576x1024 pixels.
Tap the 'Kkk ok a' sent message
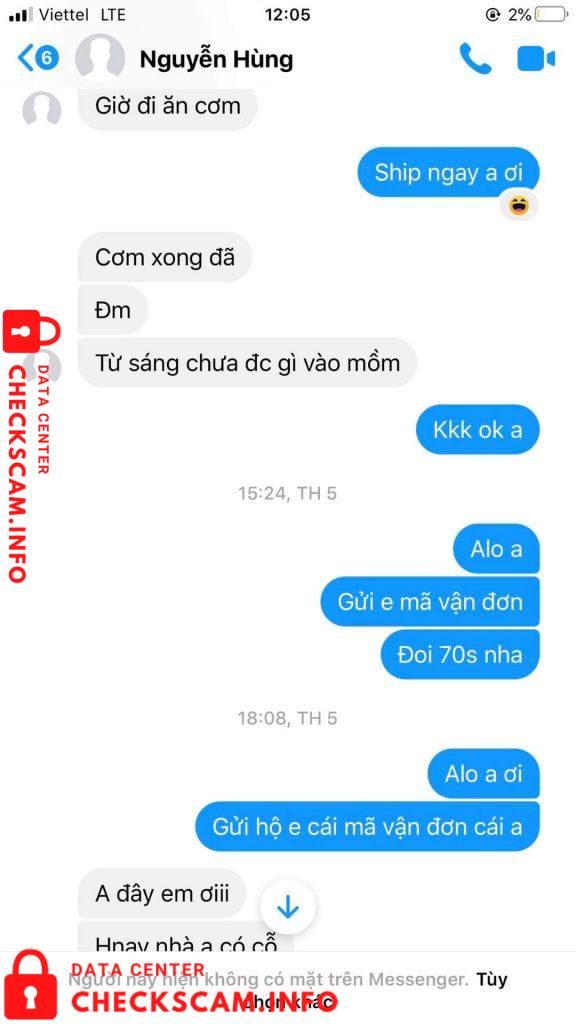tap(477, 430)
